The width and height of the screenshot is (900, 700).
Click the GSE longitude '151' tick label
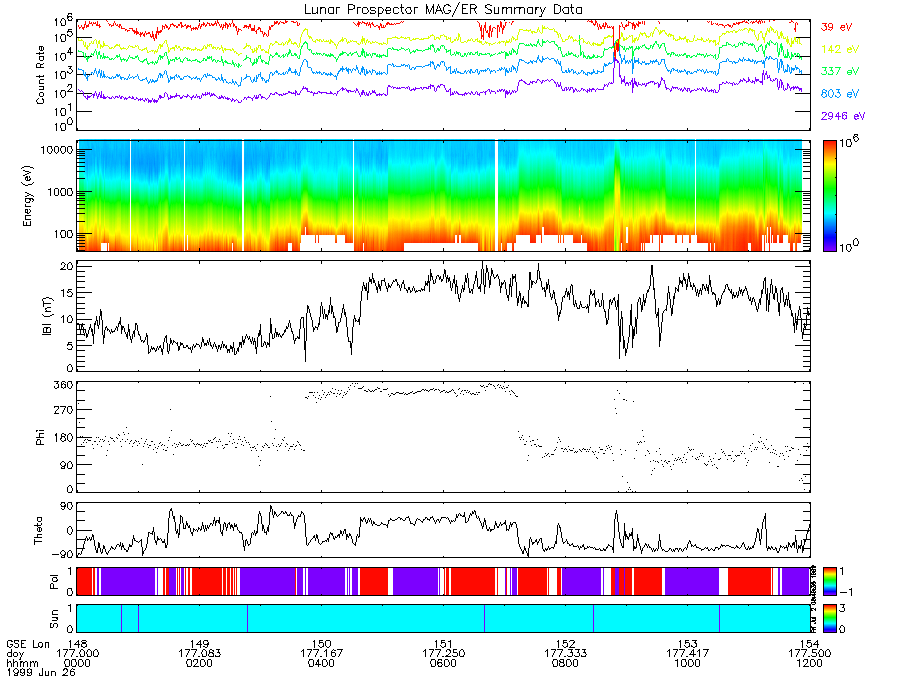coord(443,644)
